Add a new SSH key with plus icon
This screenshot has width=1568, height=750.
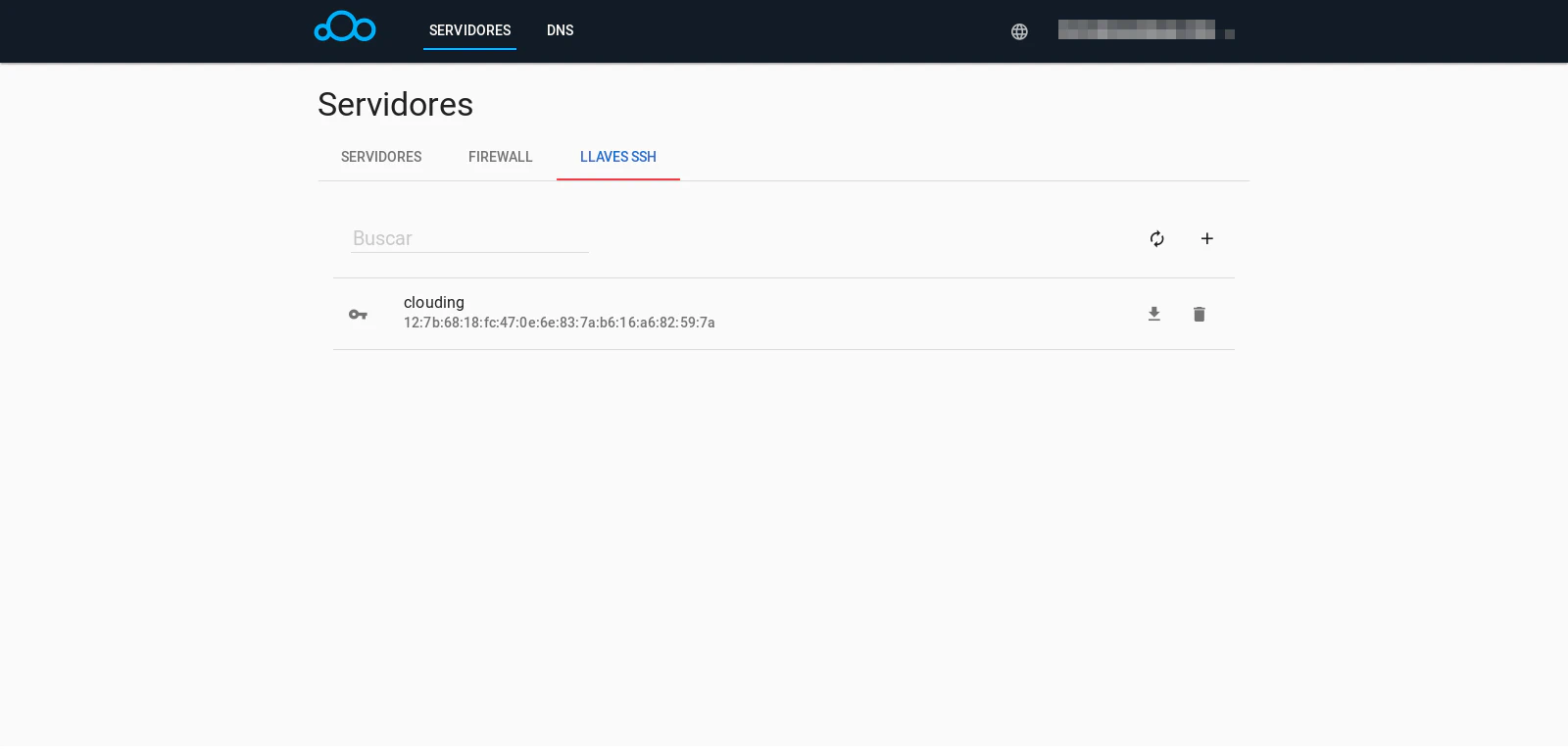point(1207,238)
